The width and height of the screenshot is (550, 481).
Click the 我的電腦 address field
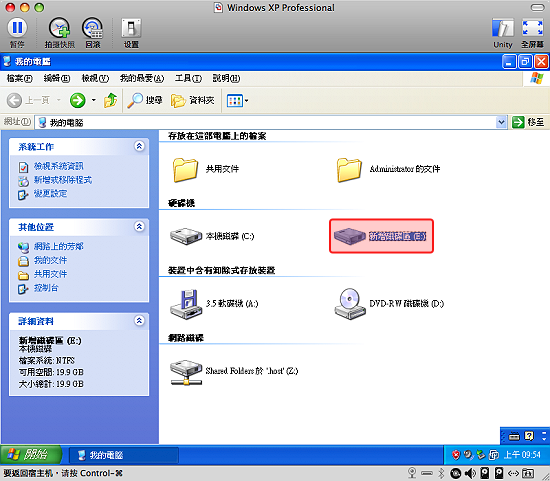point(266,122)
